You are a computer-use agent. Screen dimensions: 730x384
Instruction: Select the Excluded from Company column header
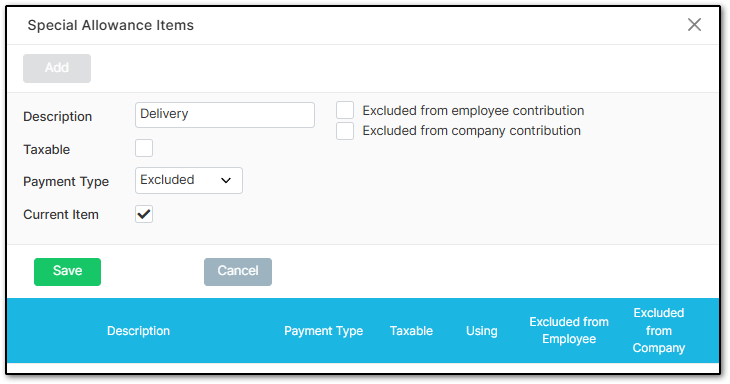point(658,330)
